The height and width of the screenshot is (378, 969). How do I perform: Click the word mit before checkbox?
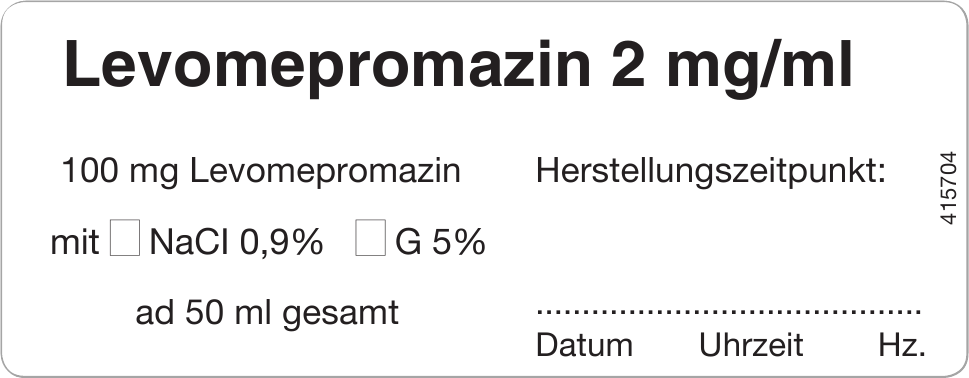click(75, 242)
